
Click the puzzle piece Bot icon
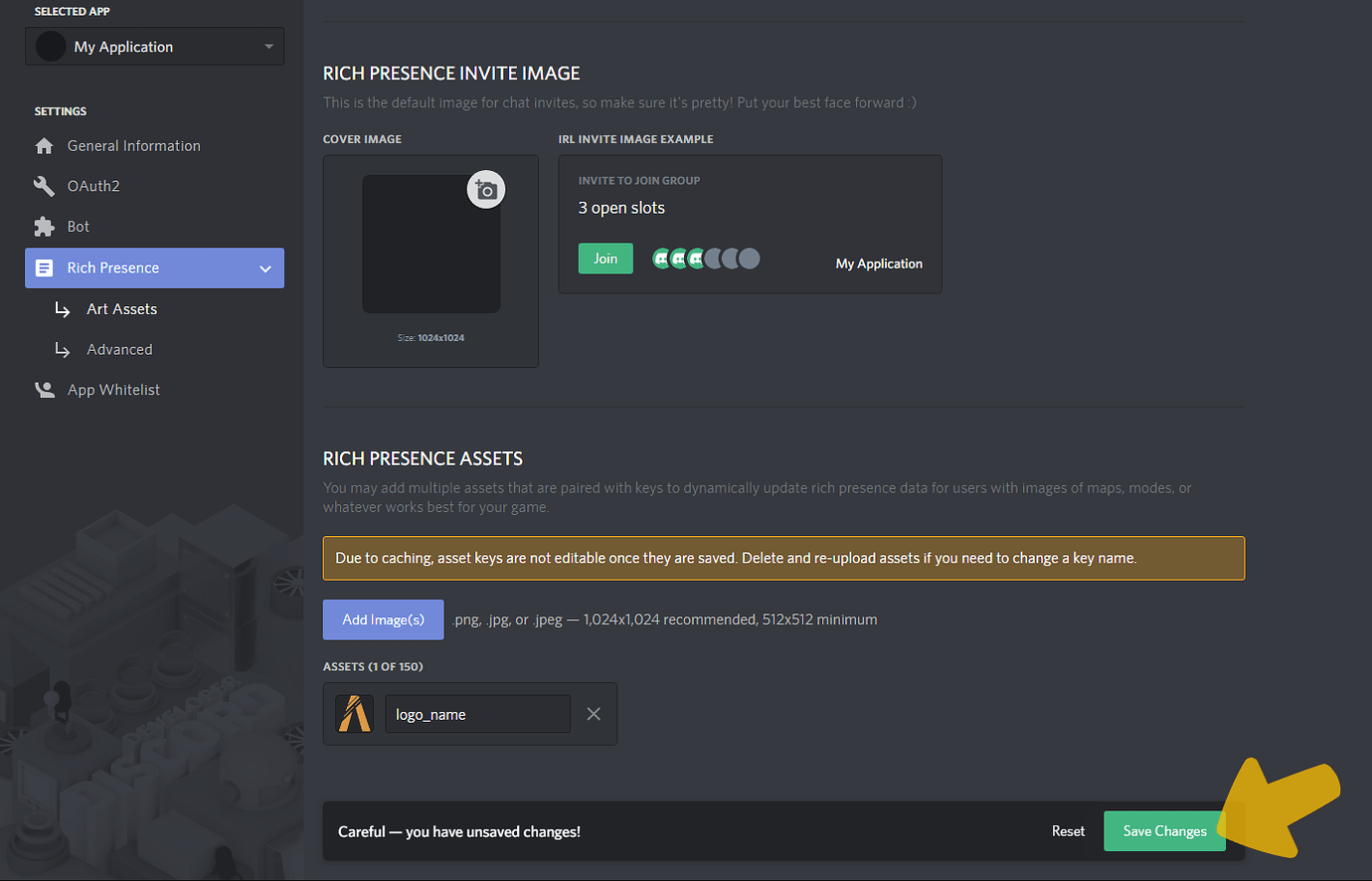click(x=44, y=226)
